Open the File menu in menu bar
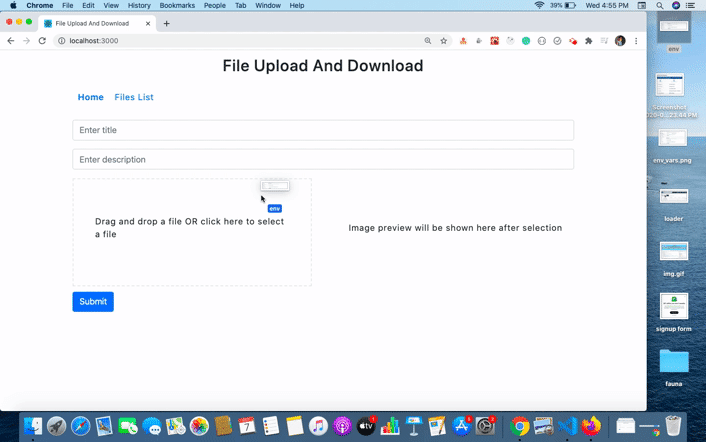 (68, 5)
